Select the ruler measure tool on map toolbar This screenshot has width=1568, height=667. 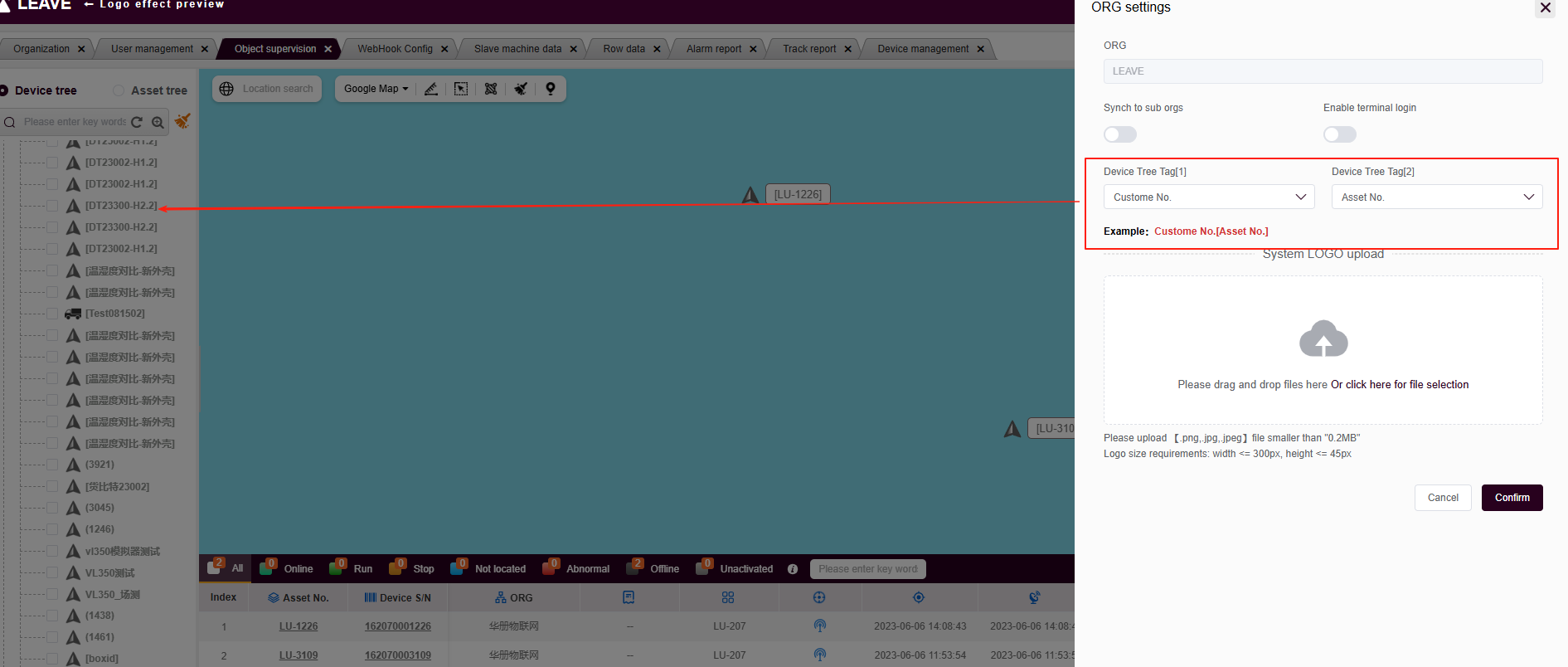tap(431, 89)
